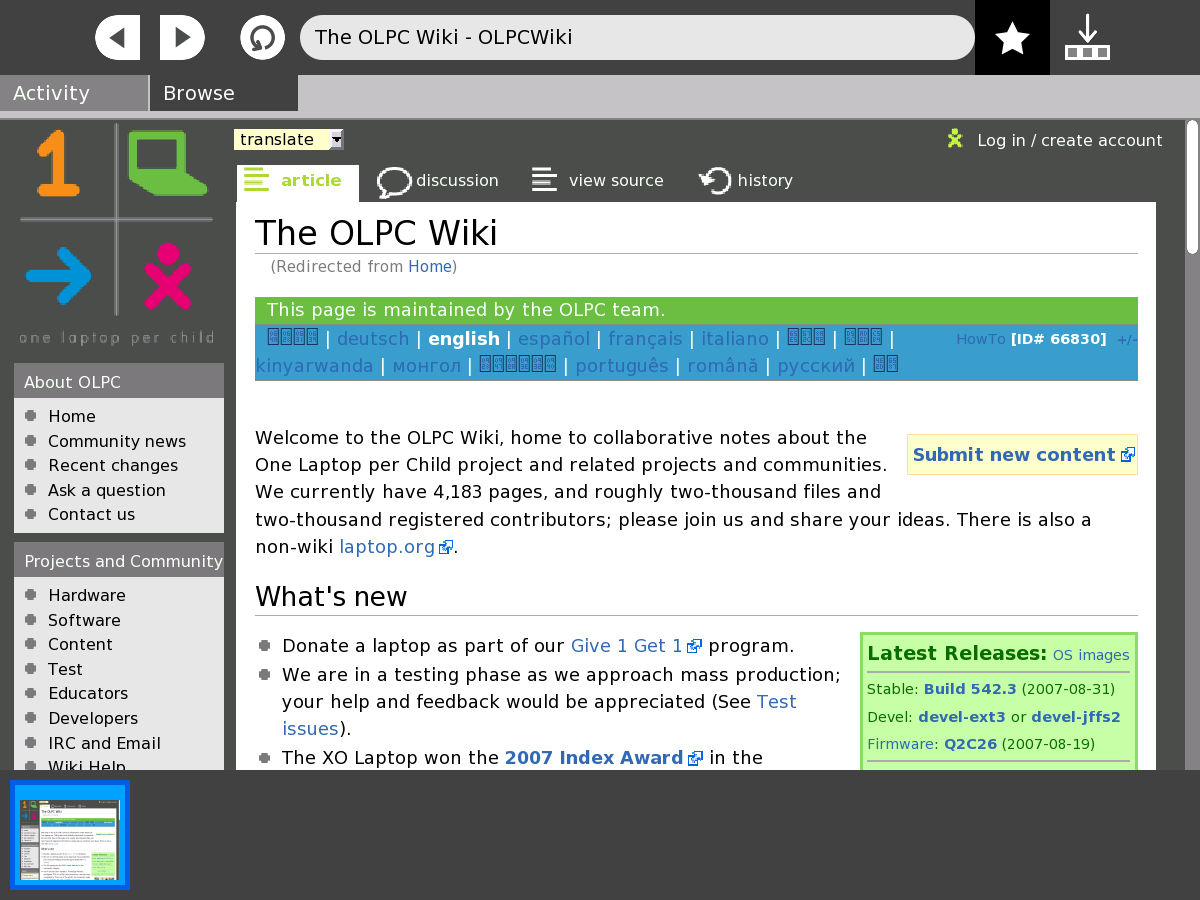Image resolution: width=1200 pixels, height=900 pixels.
Task: Click the Submit new content link
Action: coord(1013,455)
